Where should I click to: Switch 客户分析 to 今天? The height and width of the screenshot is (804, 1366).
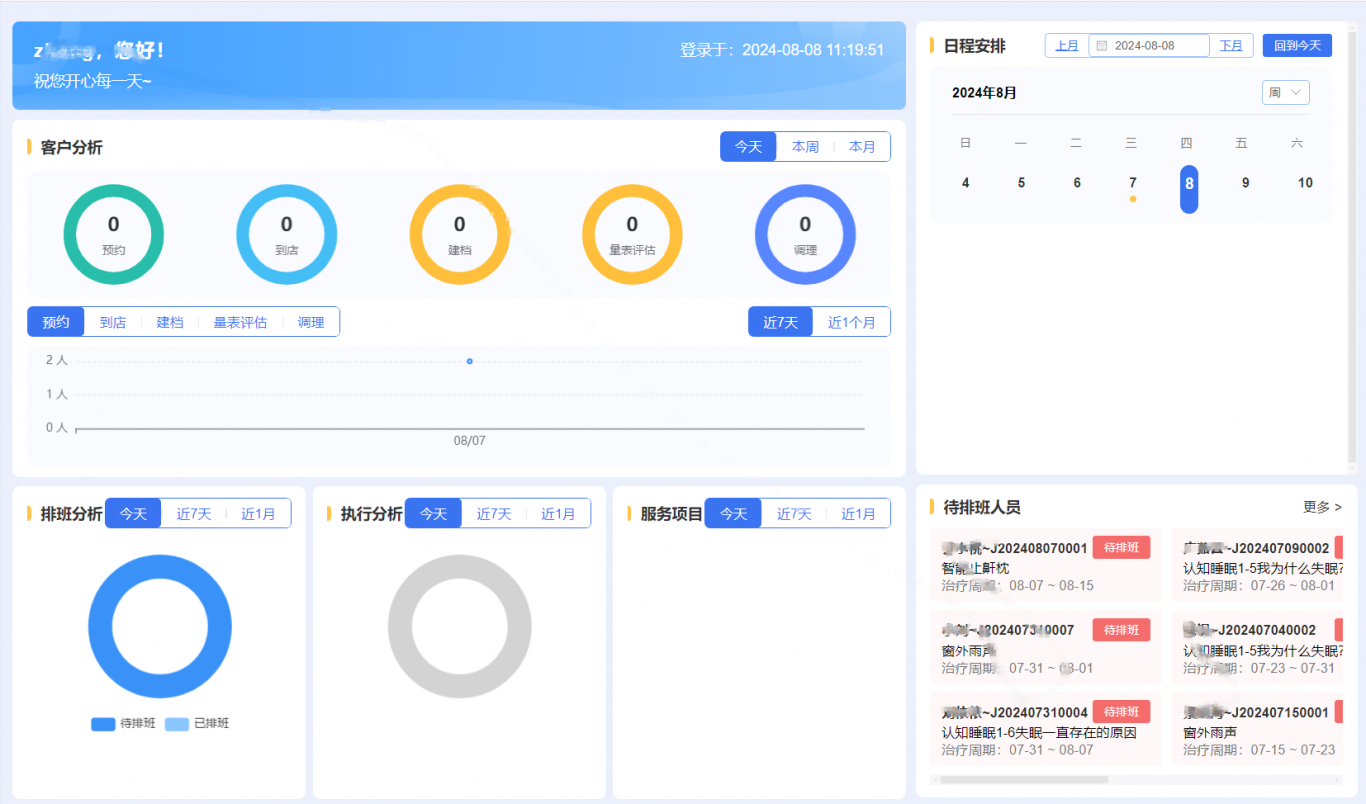point(749,147)
